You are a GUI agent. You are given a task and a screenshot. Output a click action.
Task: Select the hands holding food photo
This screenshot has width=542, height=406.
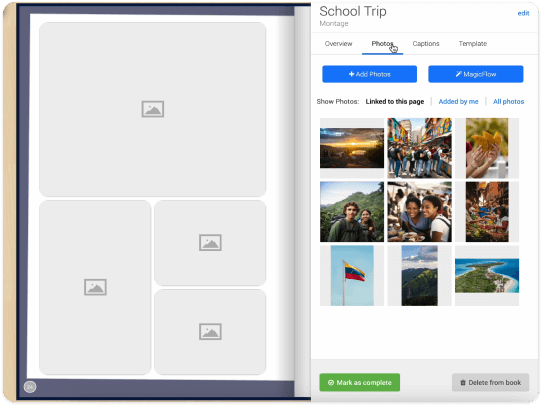pyautogui.click(x=487, y=148)
